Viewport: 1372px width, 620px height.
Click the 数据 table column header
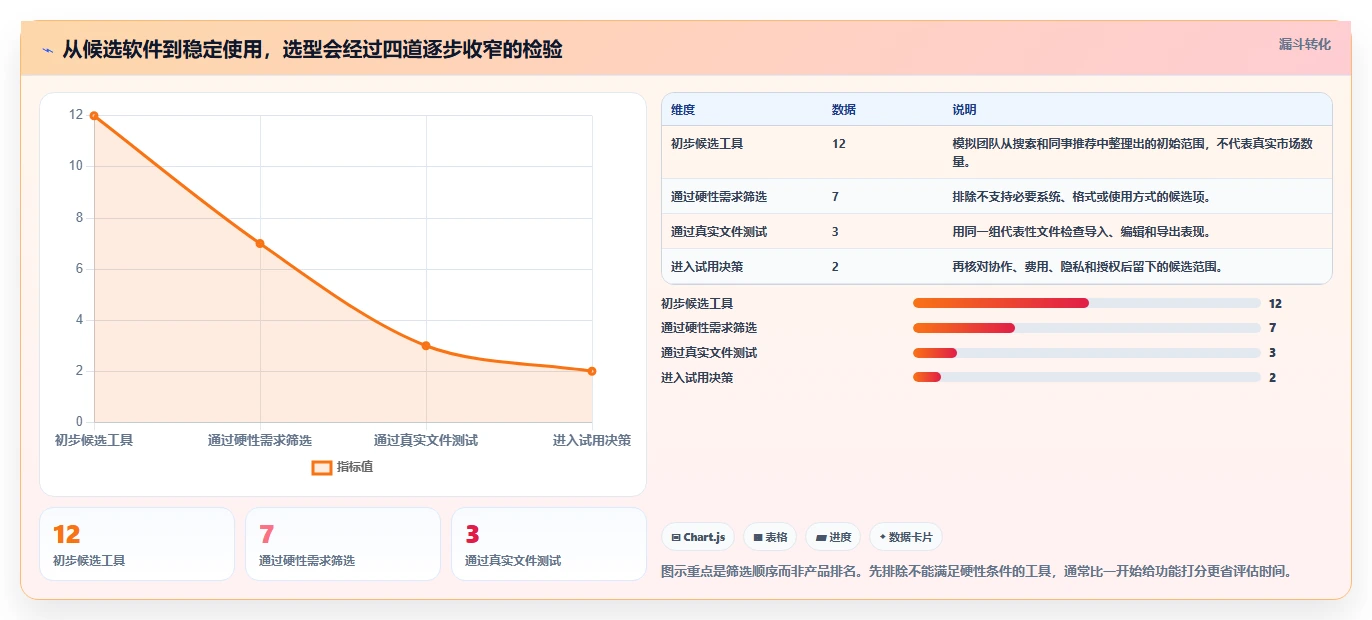pos(844,110)
